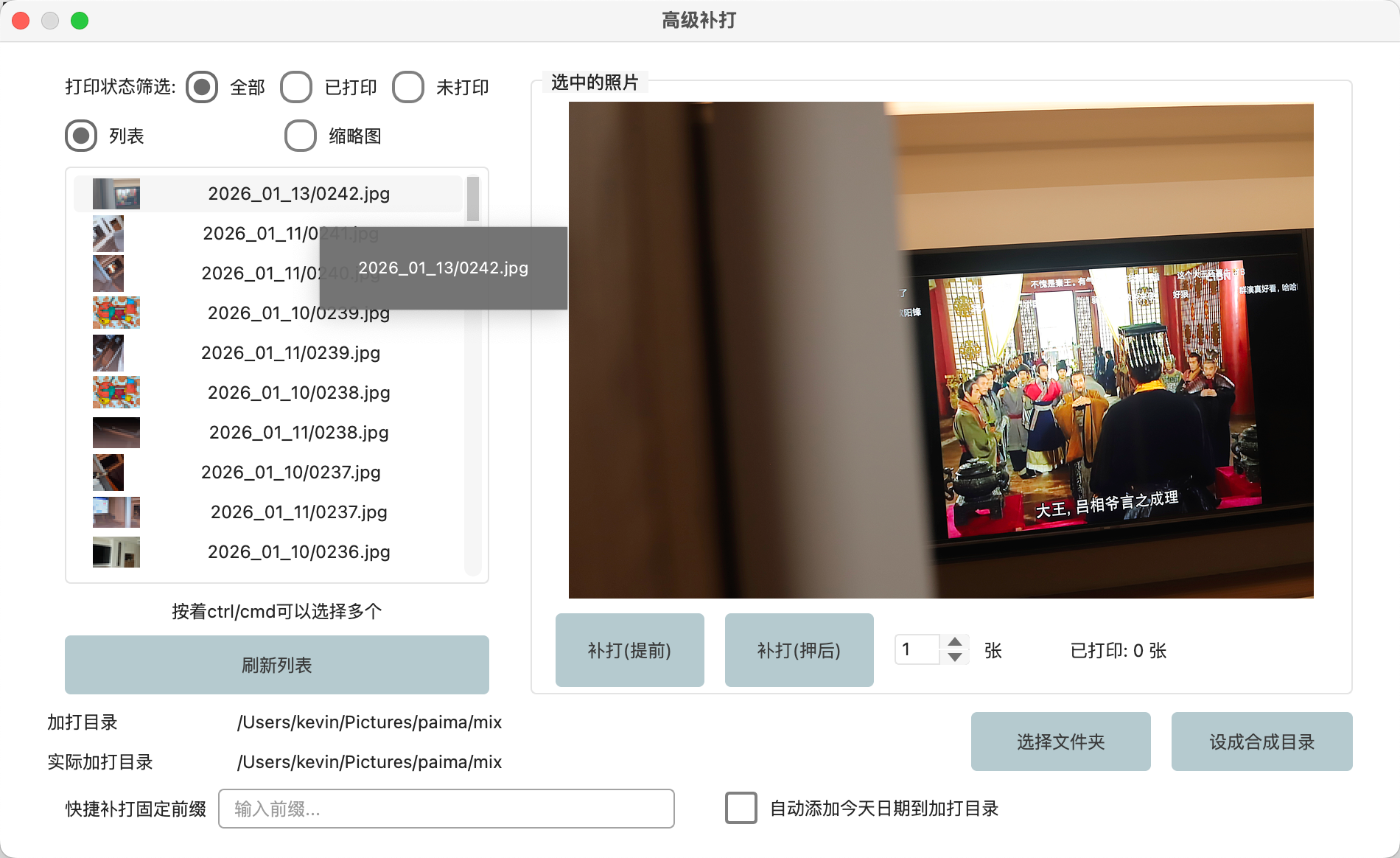Select 2026_01_11/0239.jpg in file list
This screenshot has width=1400, height=858.
292,352
